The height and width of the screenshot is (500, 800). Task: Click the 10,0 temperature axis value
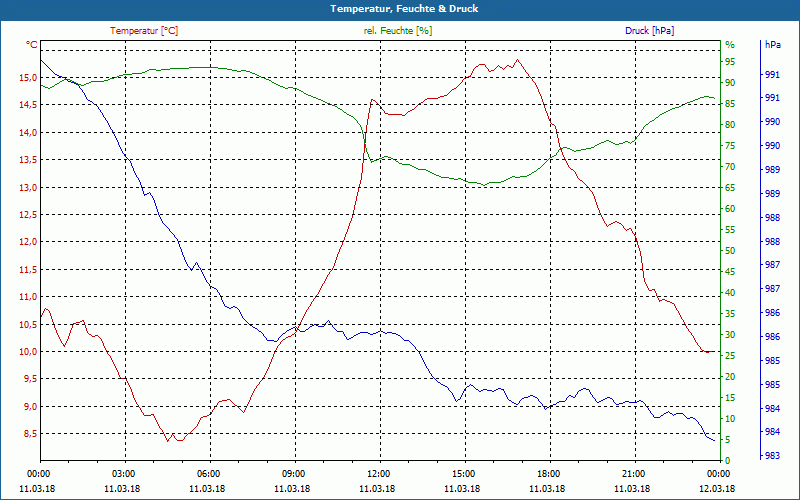[x=28, y=352]
